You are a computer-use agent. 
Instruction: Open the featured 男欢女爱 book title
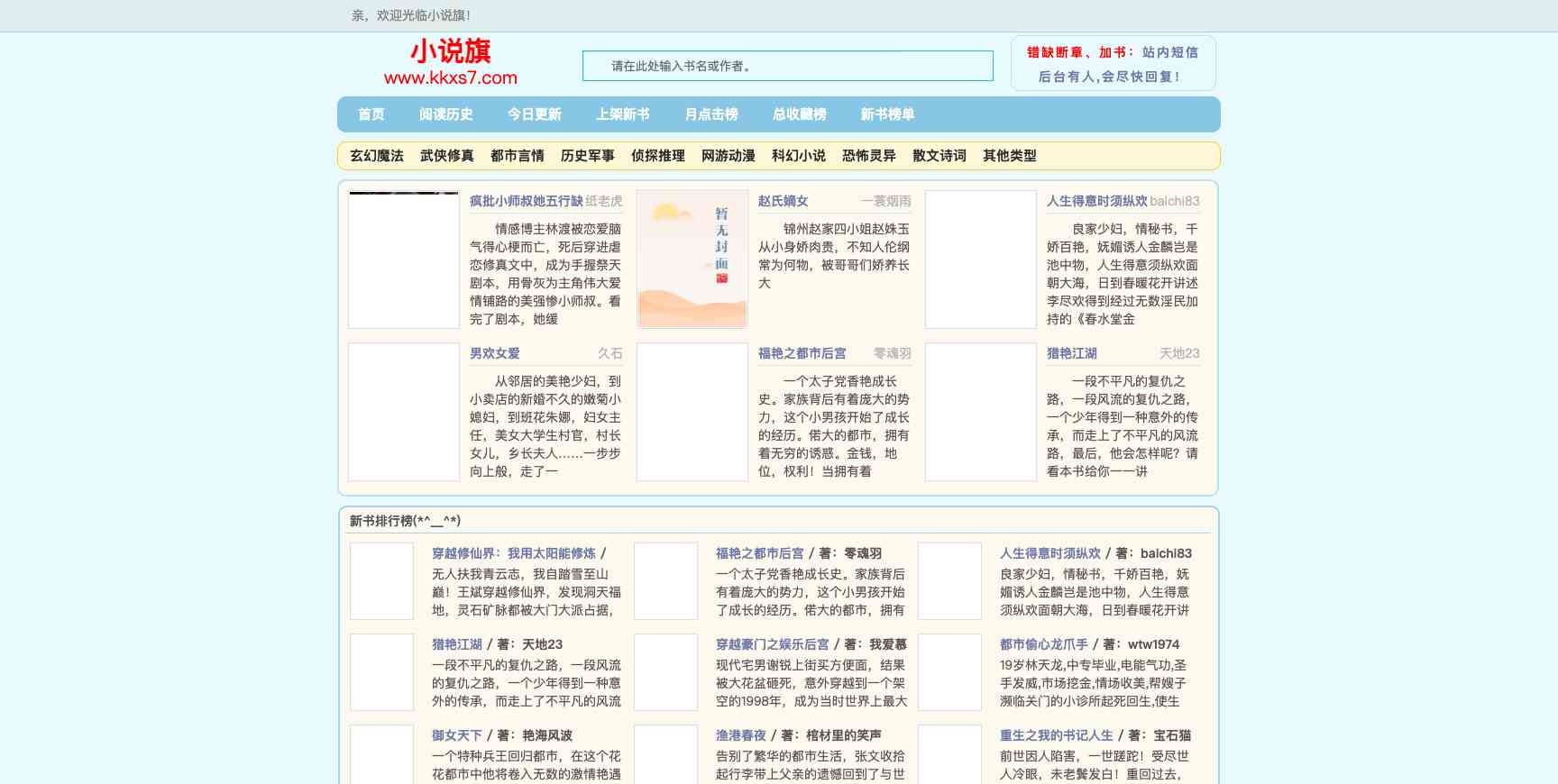(x=494, y=353)
